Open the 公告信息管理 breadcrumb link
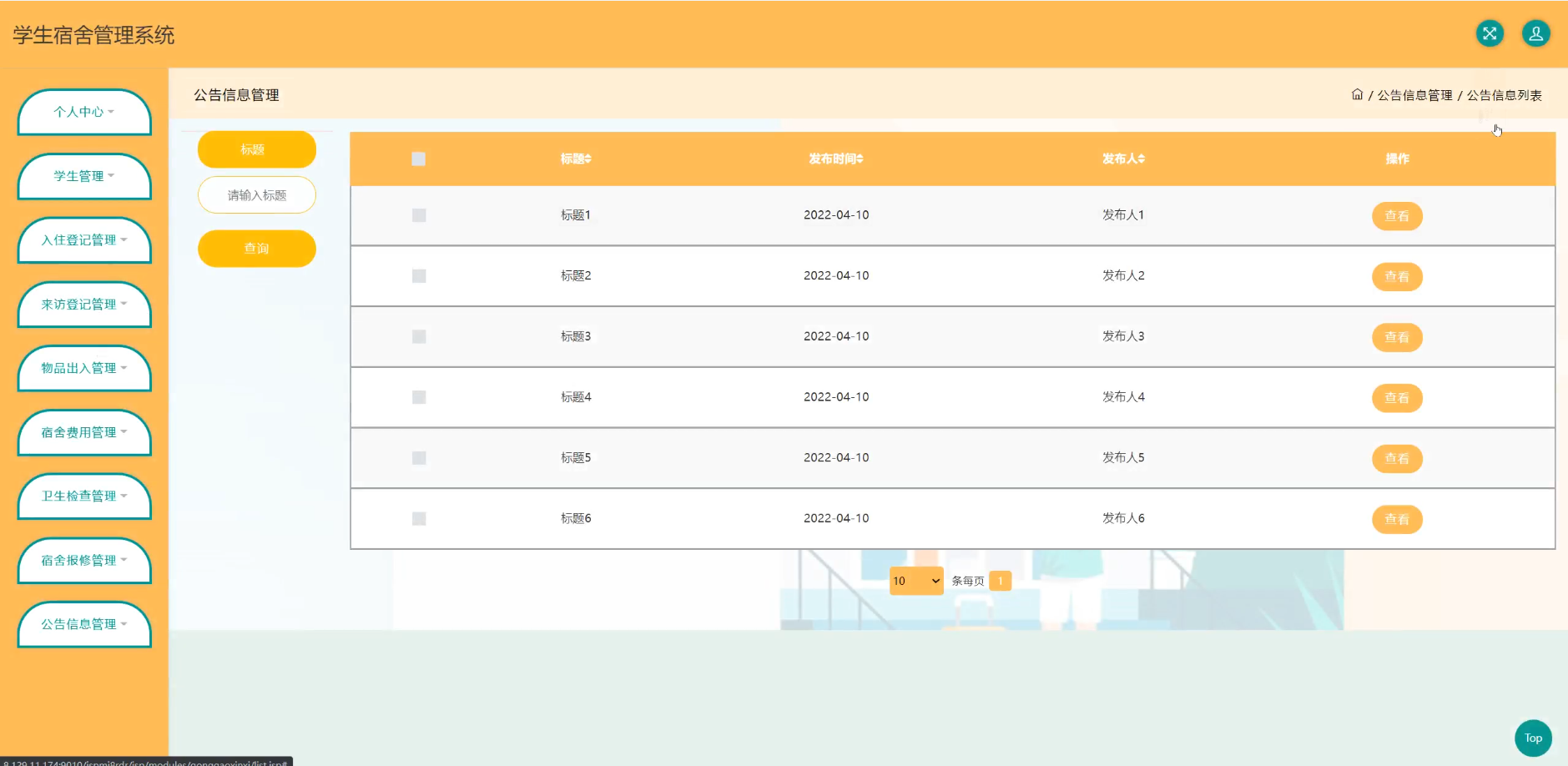 pos(1414,95)
